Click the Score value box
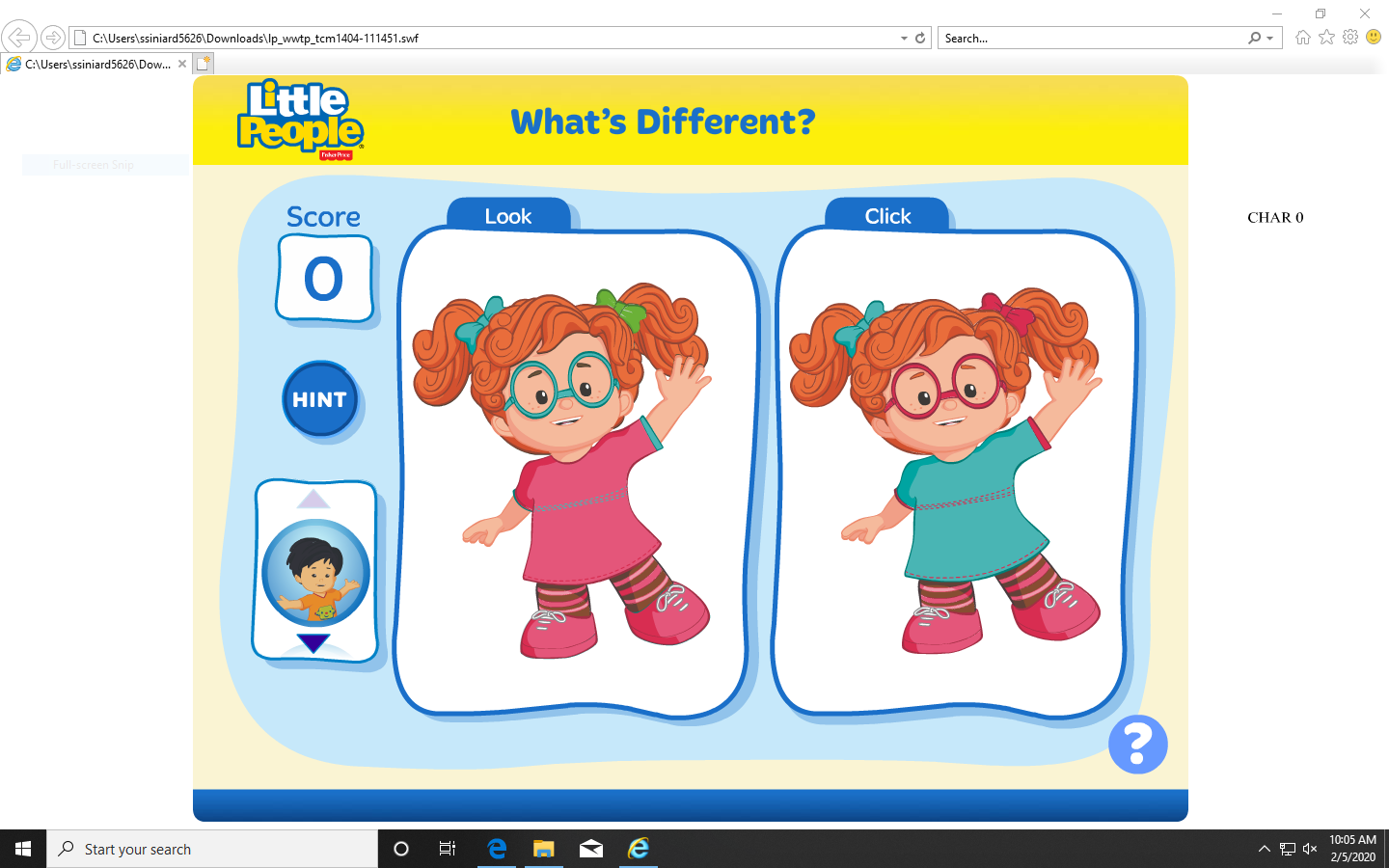This screenshot has width=1389, height=868. [x=324, y=278]
